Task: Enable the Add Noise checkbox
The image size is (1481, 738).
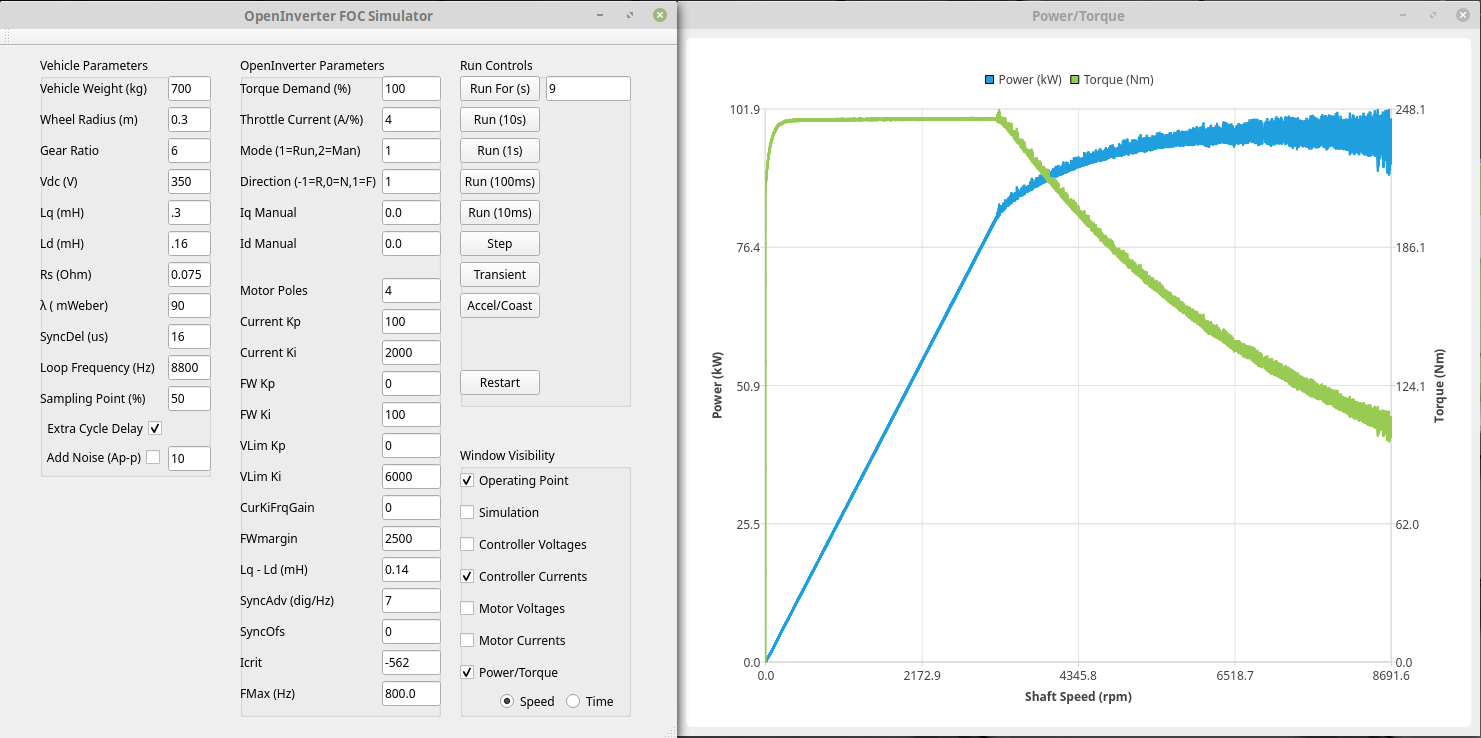Action: point(153,457)
